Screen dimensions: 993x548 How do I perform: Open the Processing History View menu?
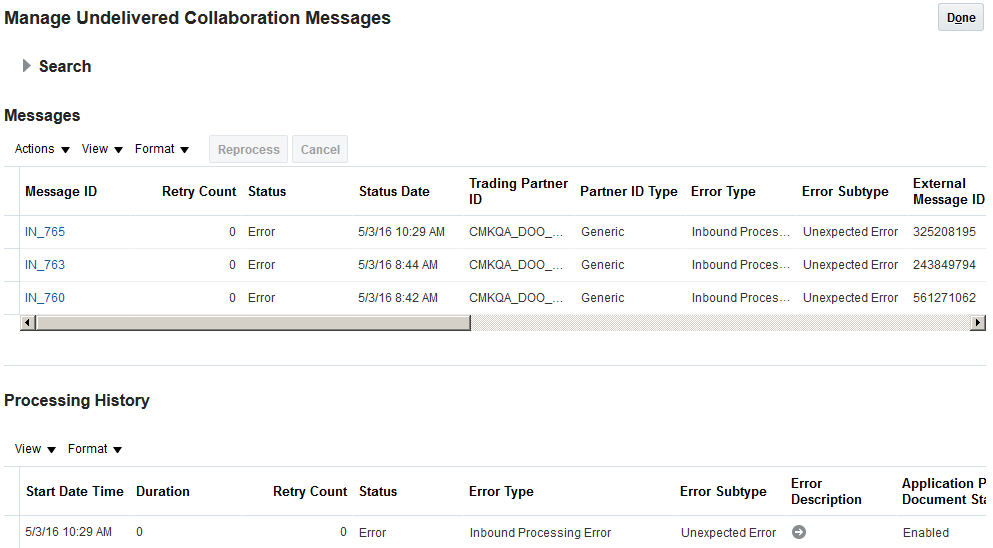click(x=35, y=449)
